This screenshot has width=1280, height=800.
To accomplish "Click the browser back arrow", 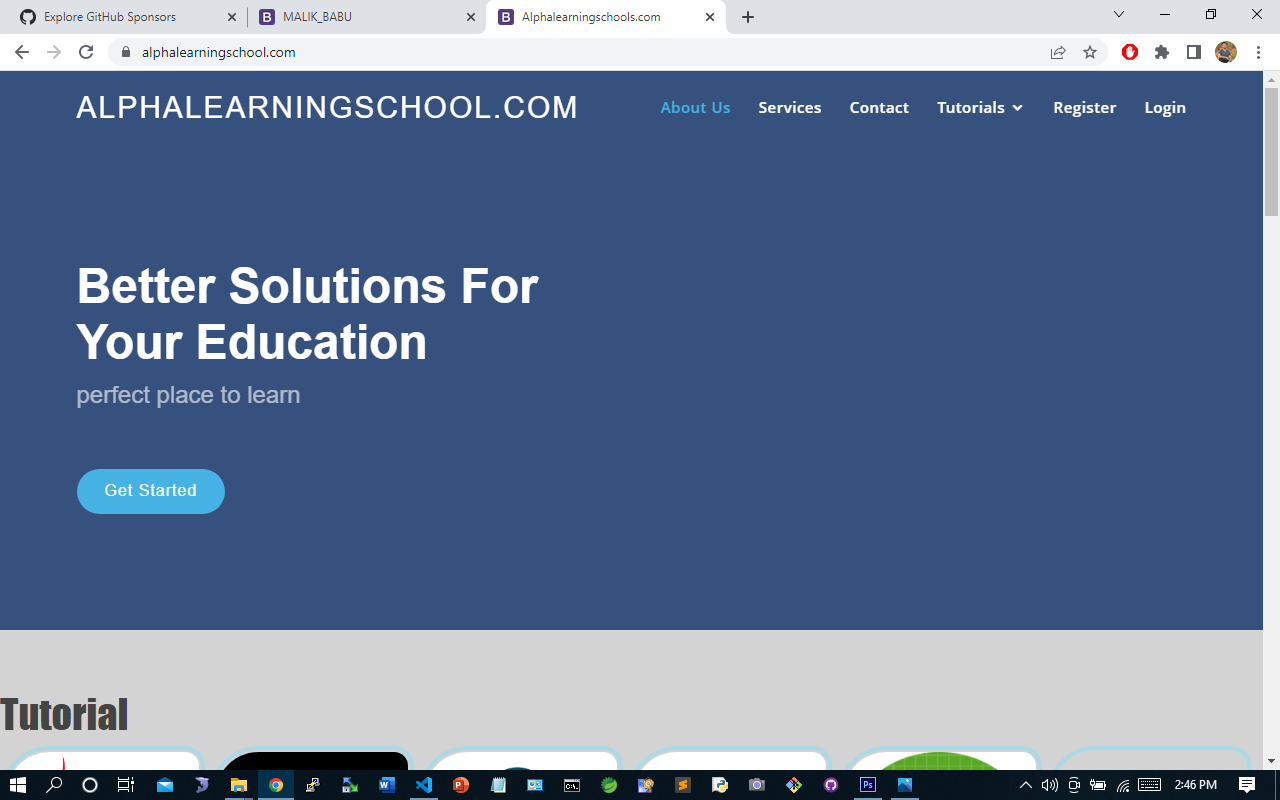I will (x=22, y=52).
